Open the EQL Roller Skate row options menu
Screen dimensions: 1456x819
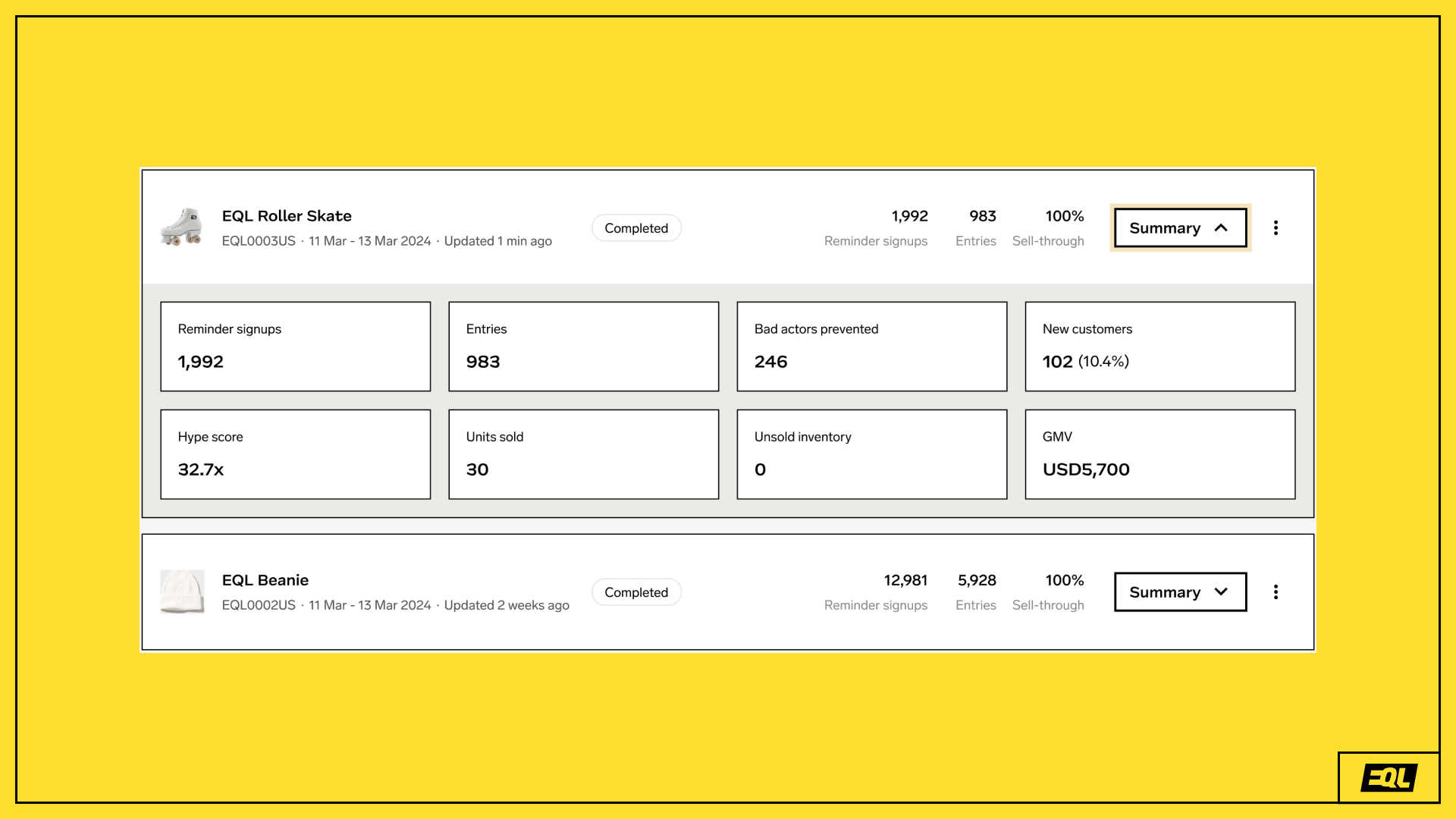tap(1276, 228)
